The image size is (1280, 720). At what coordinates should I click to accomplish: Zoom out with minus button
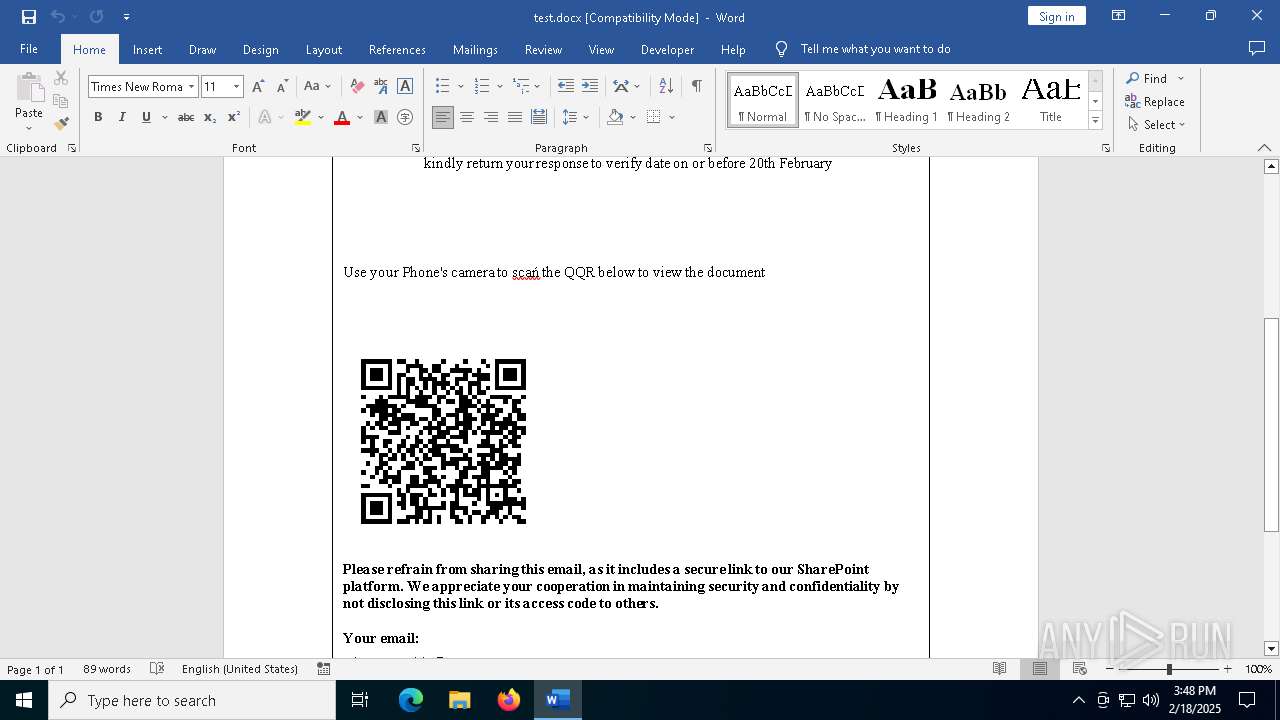[x=1110, y=669]
